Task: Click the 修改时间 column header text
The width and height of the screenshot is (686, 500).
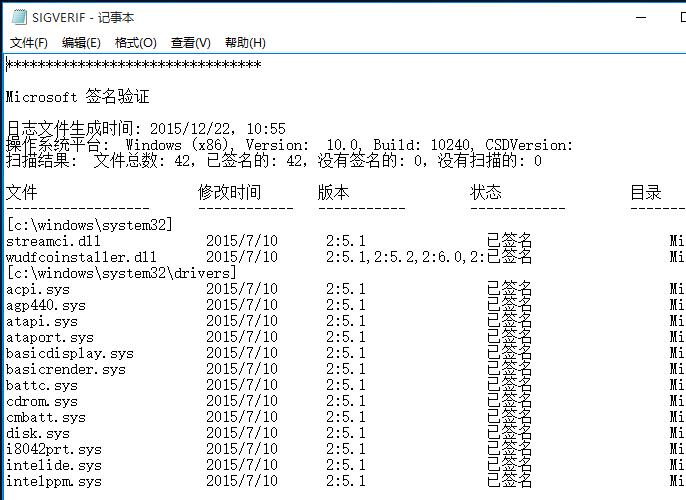Action: coord(229,192)
